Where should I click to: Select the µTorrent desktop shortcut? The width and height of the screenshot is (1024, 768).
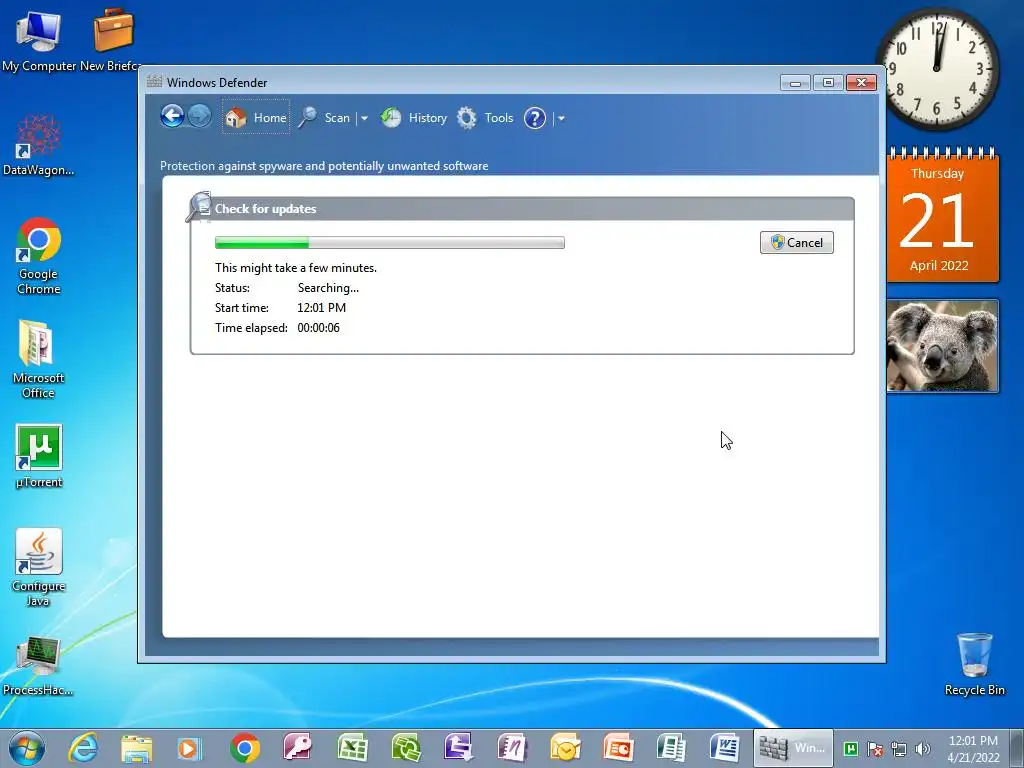(x=39, y=456)
